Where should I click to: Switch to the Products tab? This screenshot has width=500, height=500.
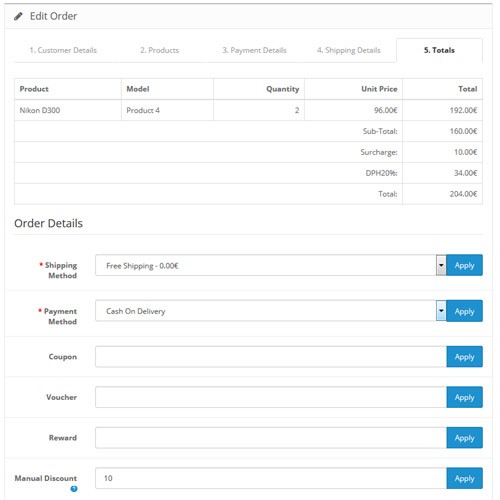pos(160,50)
